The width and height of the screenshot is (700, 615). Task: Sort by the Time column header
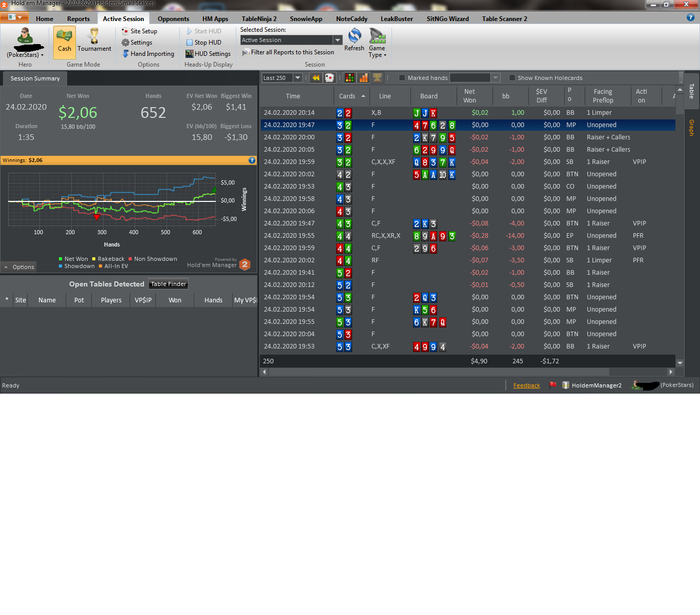(x=293, y=96)
